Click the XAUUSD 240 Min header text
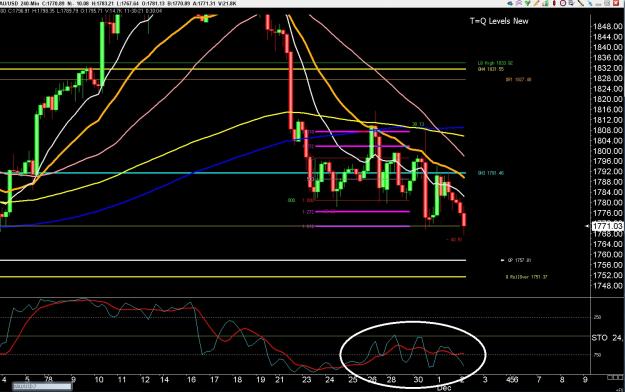The width and height of the screenshot is (625, 392). (19, 3)
